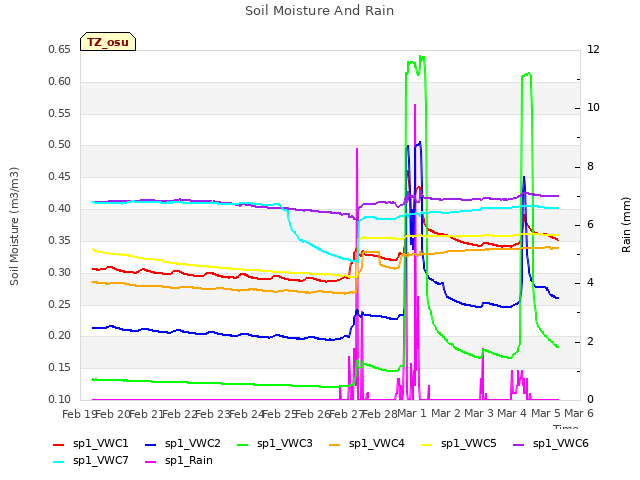Click the orange sp1_VWC4 legend swatch
640x480 pixels.
click(x=335, y=444)
